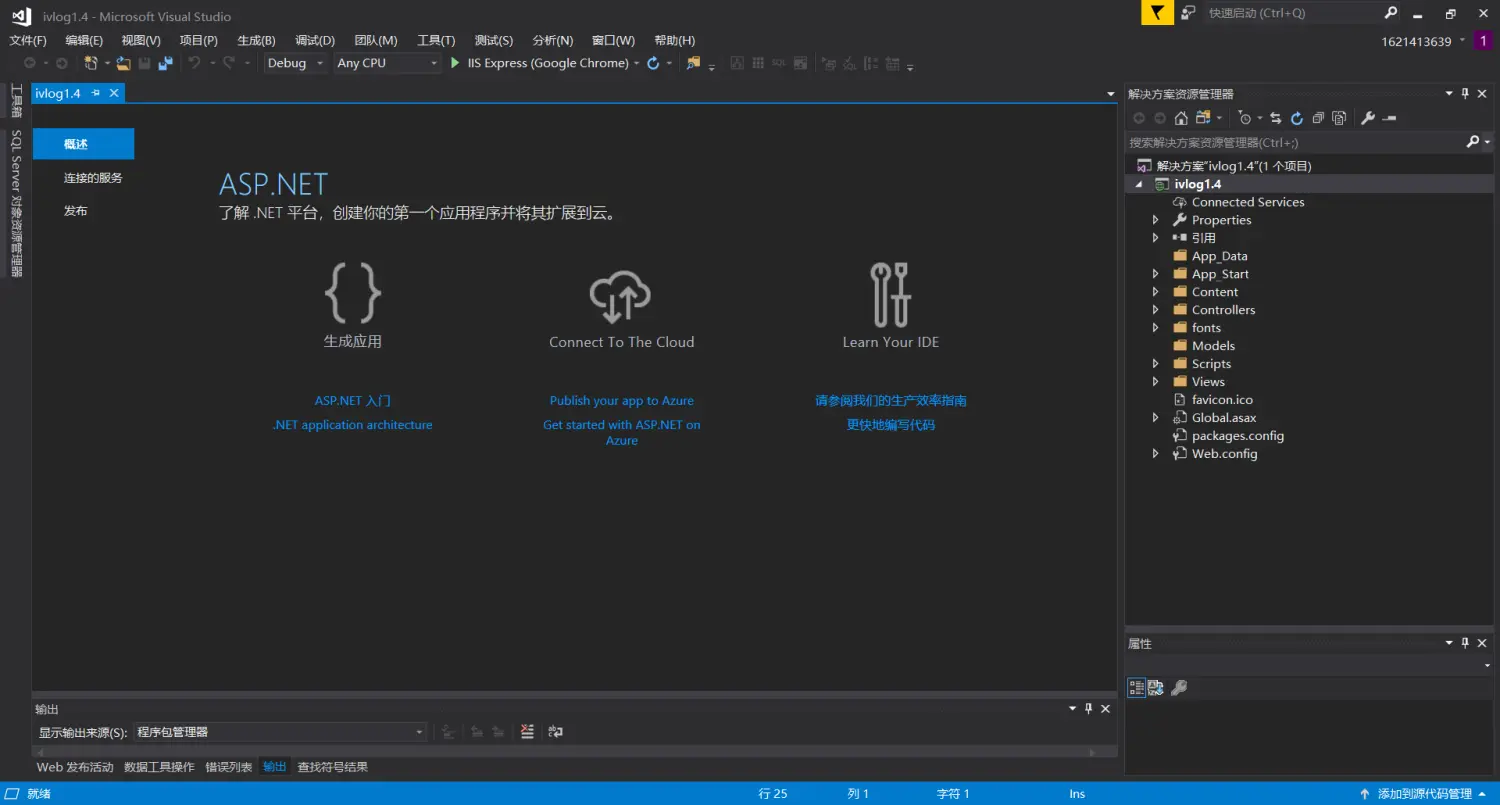Image resolution: width=1500 pixels, height=805 pixels.
Task: Open the Any CPU platform dropdown
Action: click(x=387, y=63)
